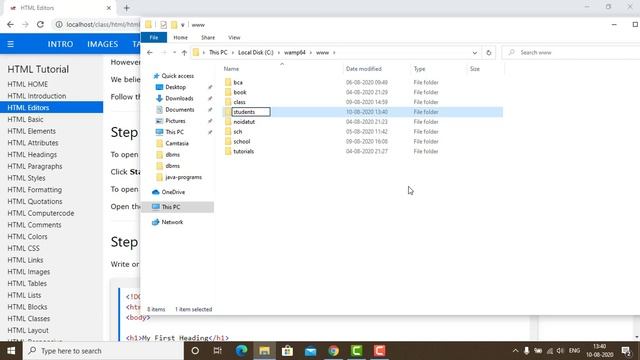Open HTML HOME link in sidebar
This screenshot has width=640, height=360.
pyautogui.click(x=28, y=84)
